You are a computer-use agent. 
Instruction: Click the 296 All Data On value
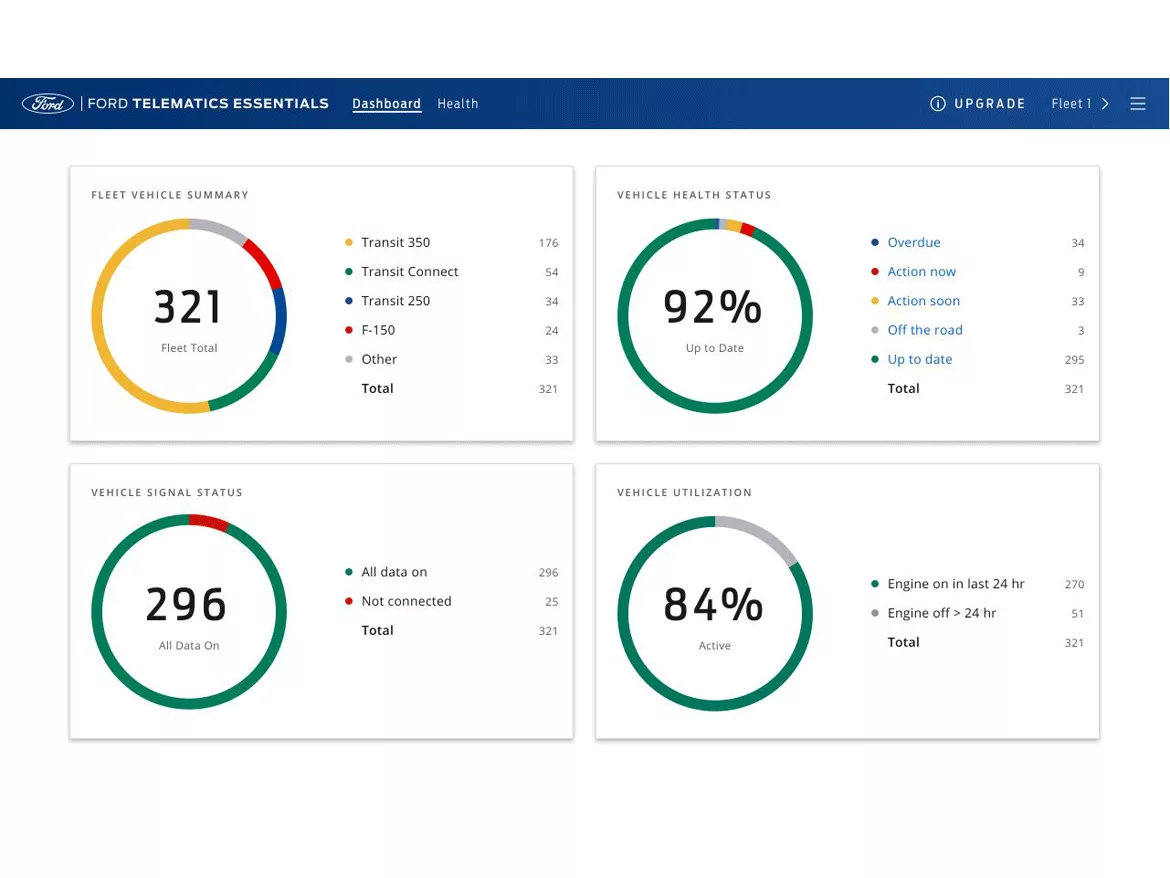click(x=186, y=604)
